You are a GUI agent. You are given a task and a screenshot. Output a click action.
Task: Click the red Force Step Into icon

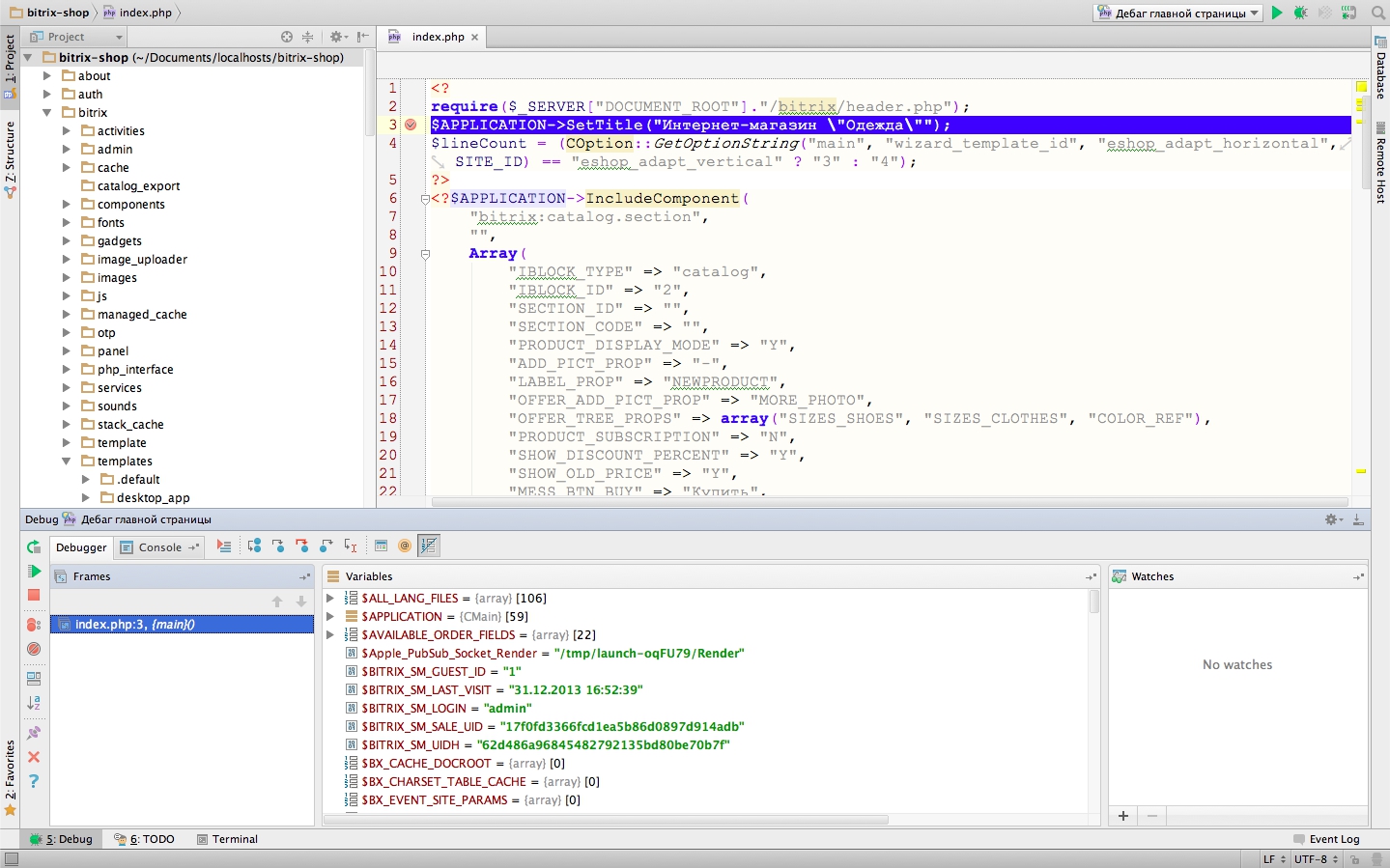point(302,546)
